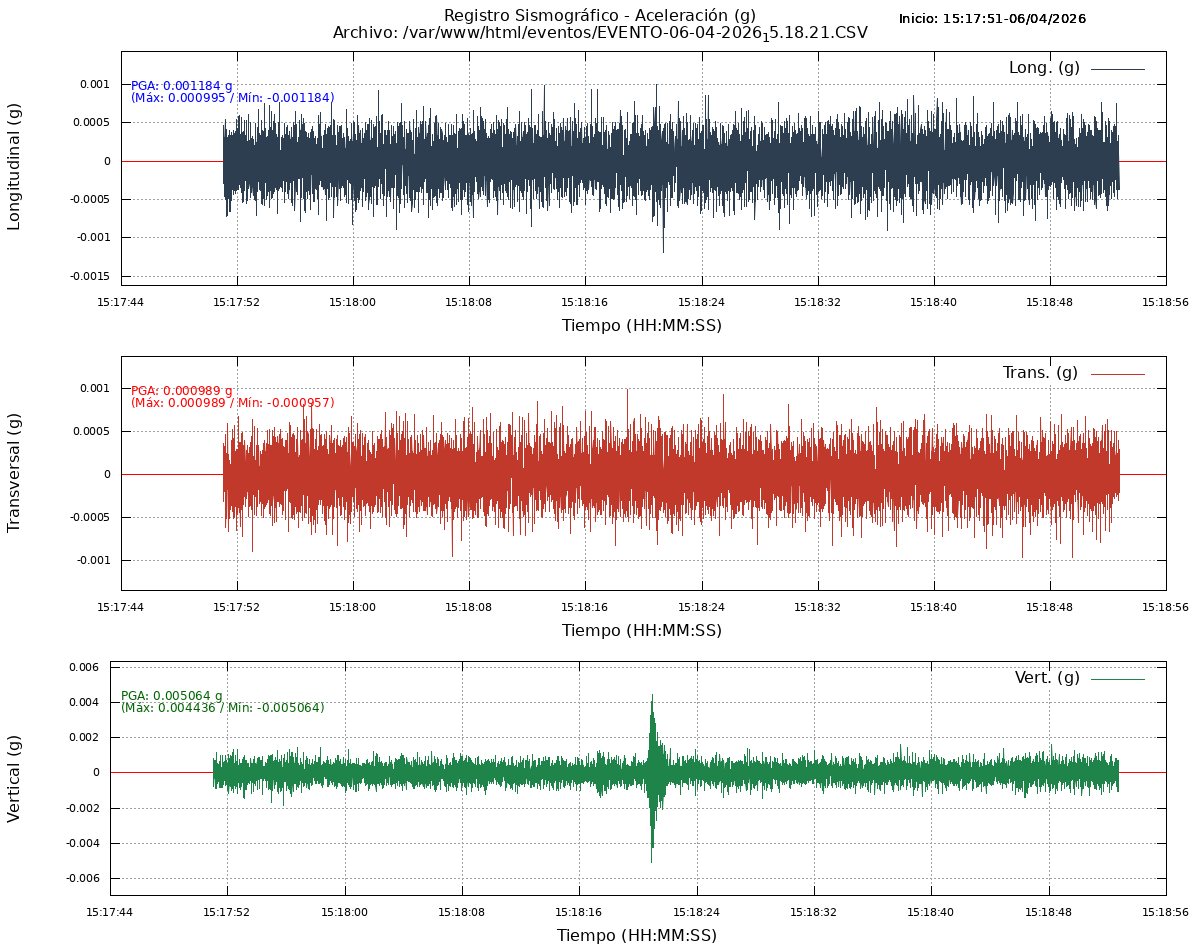
Task: Select the Vert. legend line sample
Action: (x=1117, y=679)
